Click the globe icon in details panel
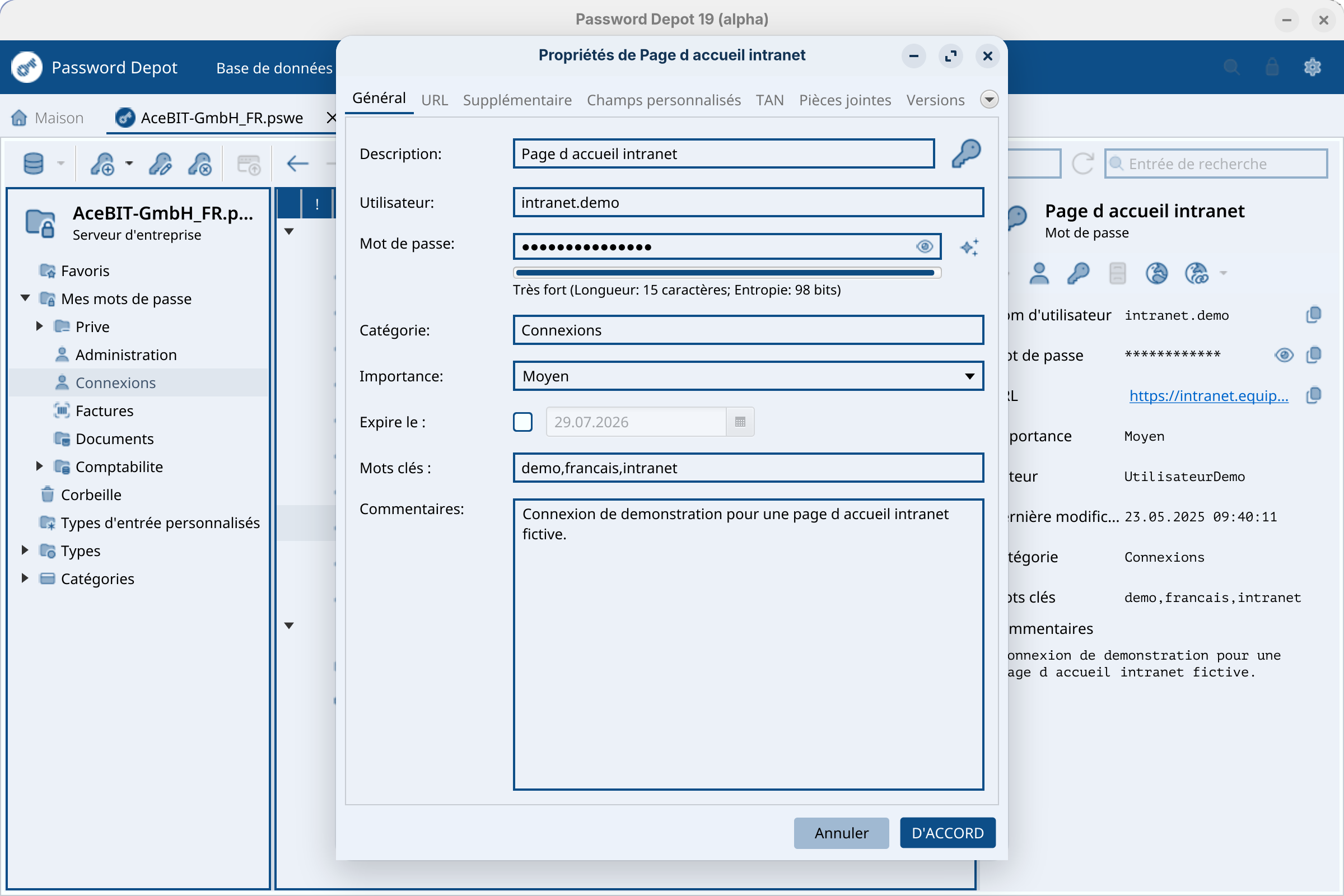 pyautogui.click(x=1157, y=273)
